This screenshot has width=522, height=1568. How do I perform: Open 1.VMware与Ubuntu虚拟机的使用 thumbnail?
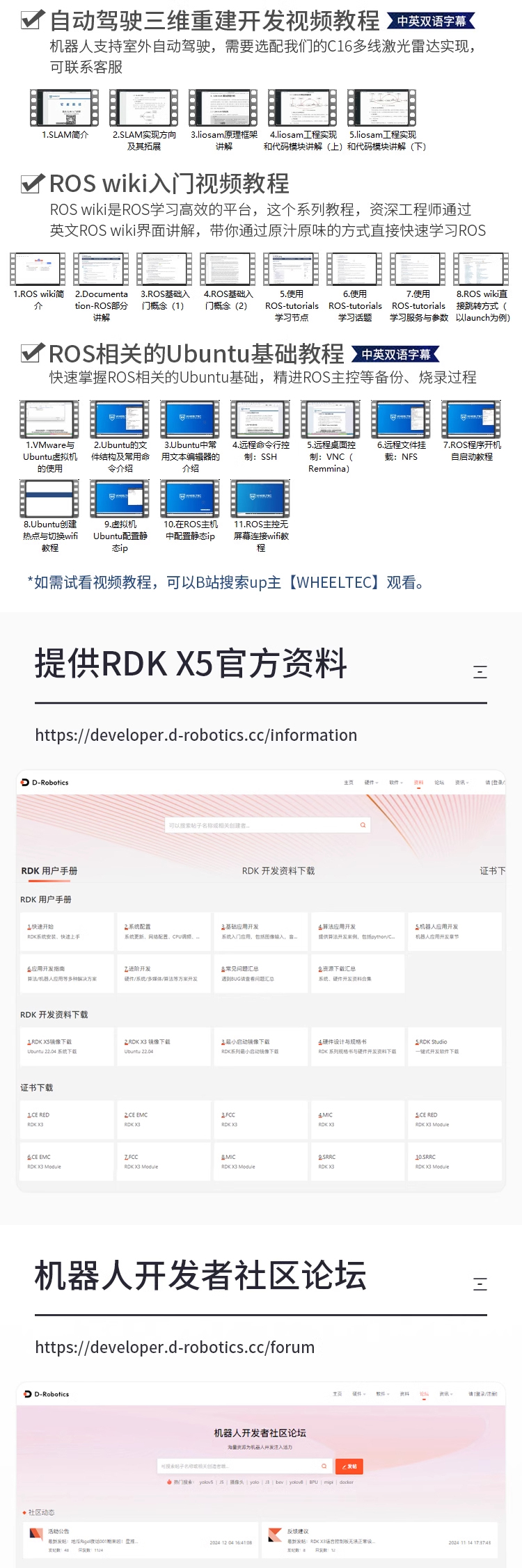pyautogui.click(x=49, y=419)
